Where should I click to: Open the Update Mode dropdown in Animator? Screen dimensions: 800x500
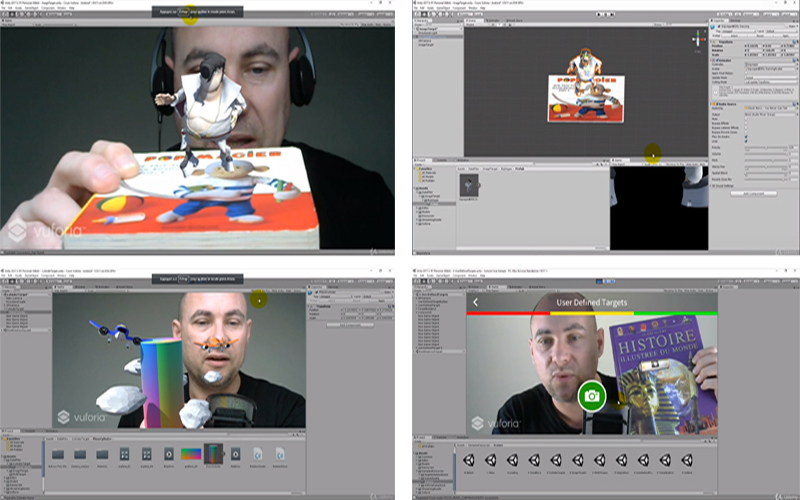(x=770, y=78)
